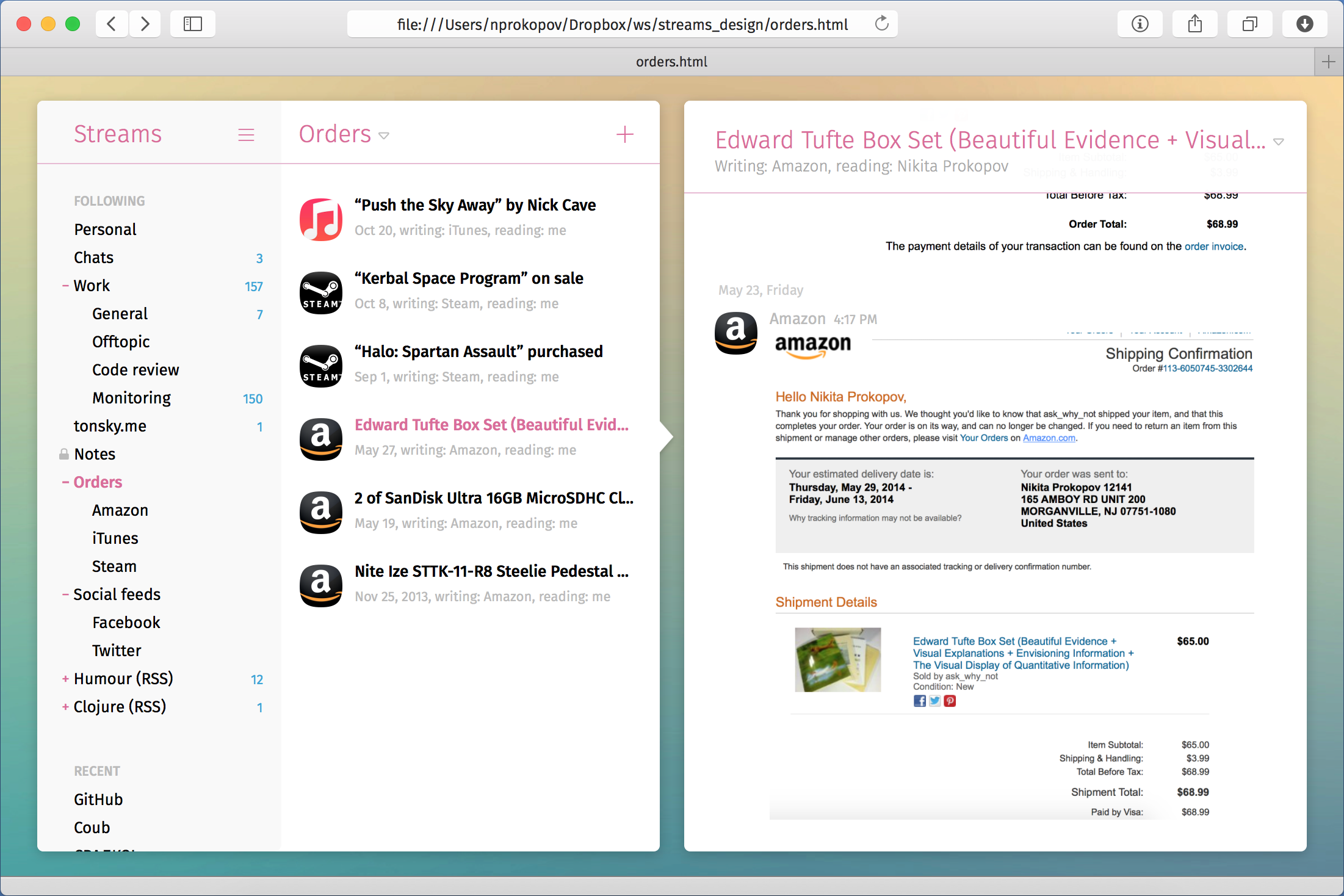Open the order invoice link
This screenshot has width=1344, height=896.
click(x=1213, y=246)
